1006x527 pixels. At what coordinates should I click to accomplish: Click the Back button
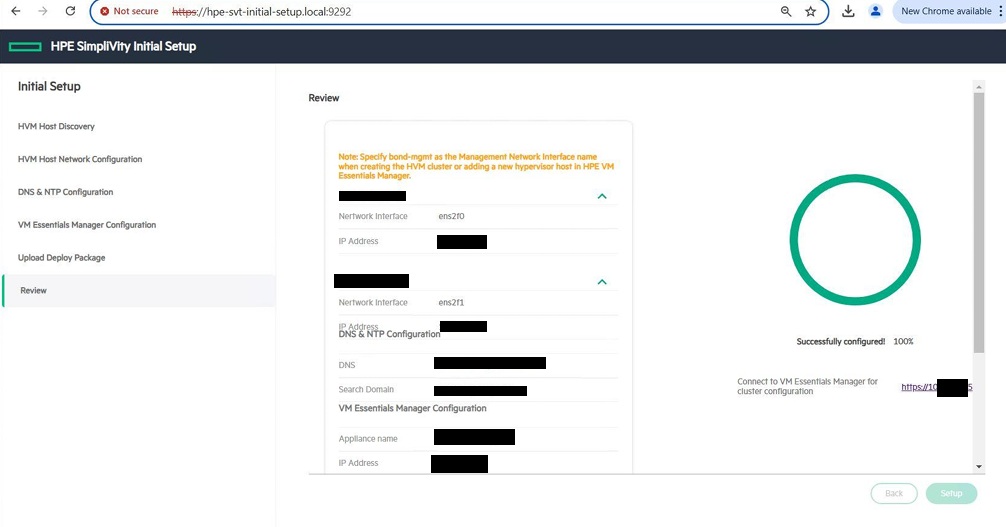[894, 493]
